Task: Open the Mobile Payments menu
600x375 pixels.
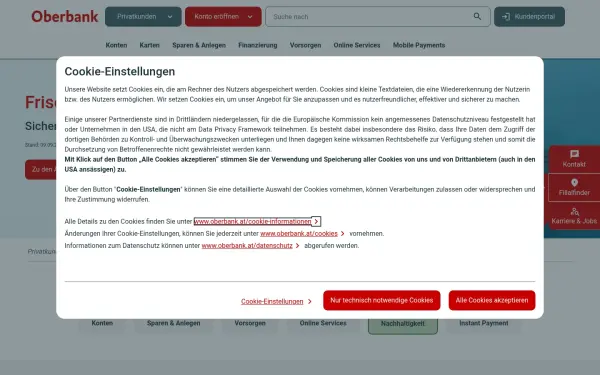Action: pyautogui.click(x=419, y=45)
